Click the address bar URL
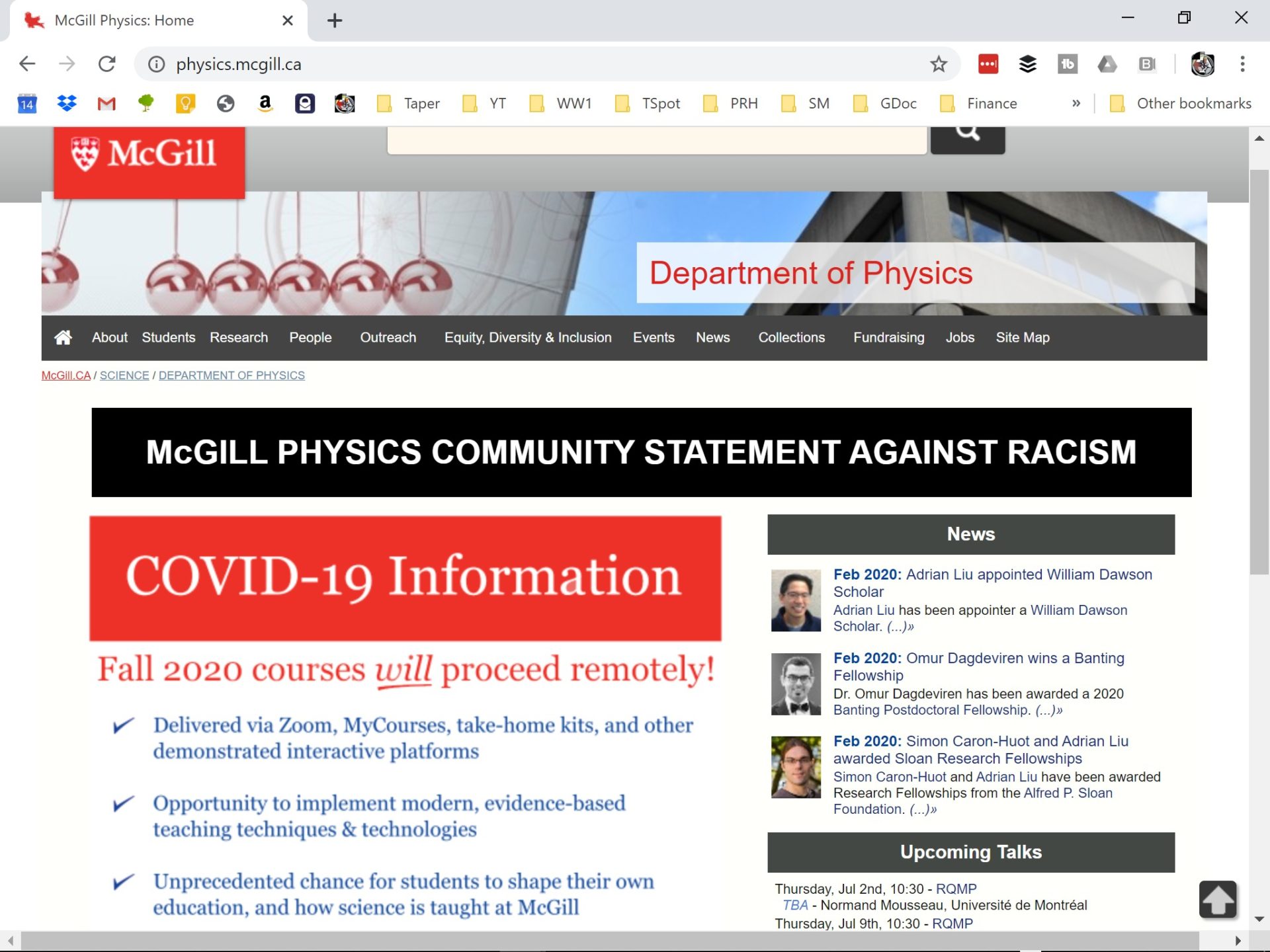Viewport: 1270px width, 952px height. (x=239, y=64)
